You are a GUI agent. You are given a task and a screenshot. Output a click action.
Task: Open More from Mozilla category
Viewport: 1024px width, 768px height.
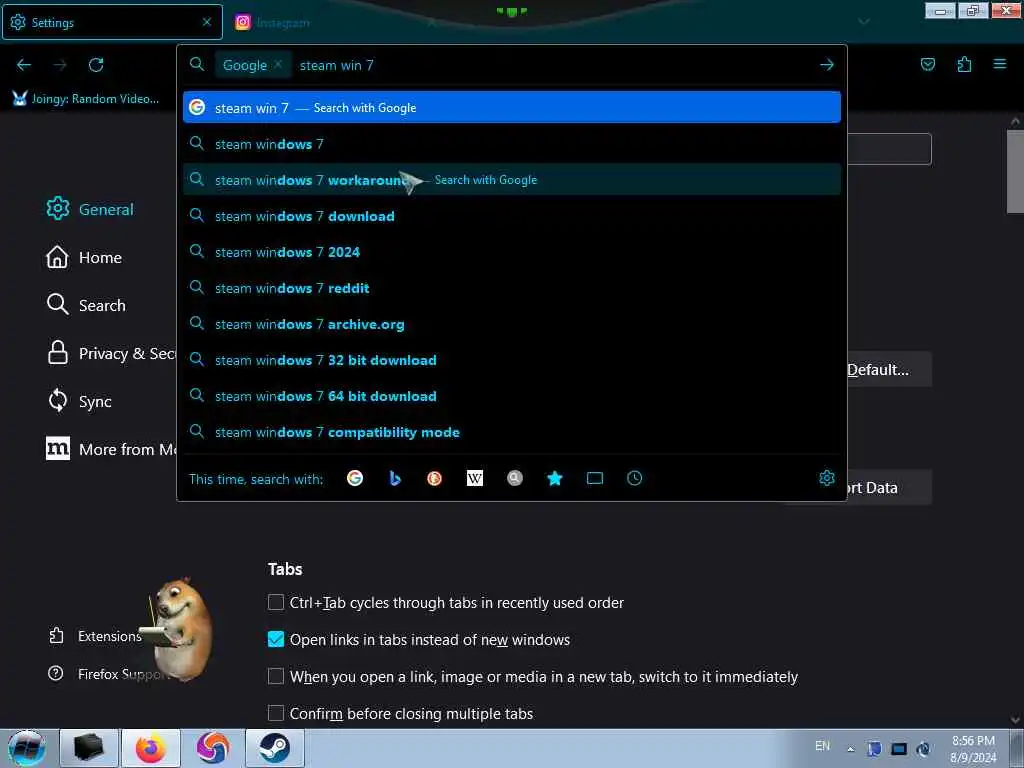tap(110, 449)
